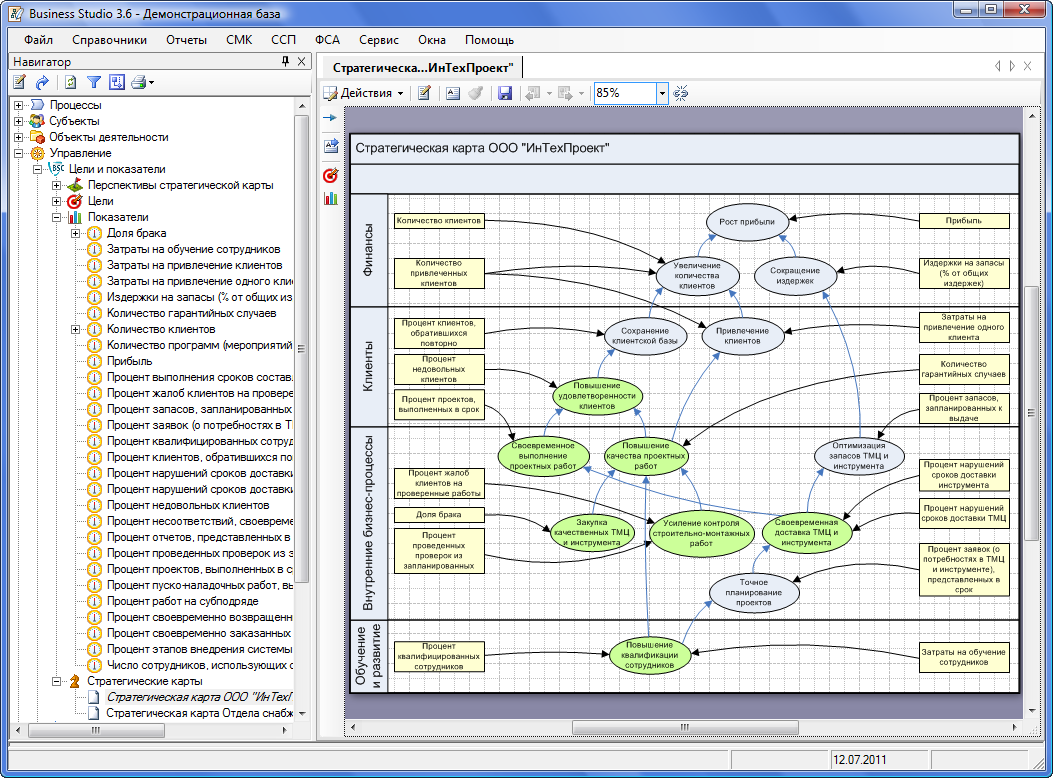The height and width of the screenshot is (778, 1053).
Task: Collapse the Показатели tree node
Action: 57,217
